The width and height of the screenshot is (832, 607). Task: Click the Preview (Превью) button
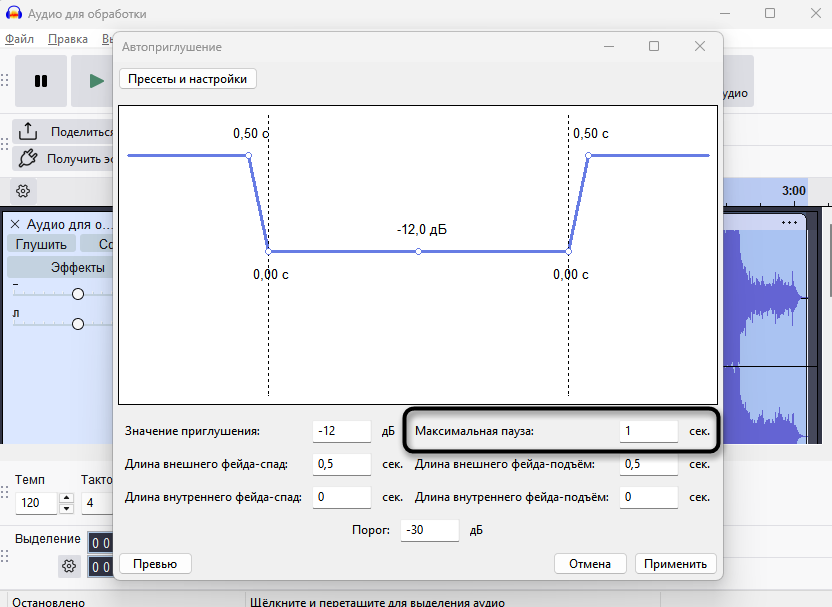[155, 563]
